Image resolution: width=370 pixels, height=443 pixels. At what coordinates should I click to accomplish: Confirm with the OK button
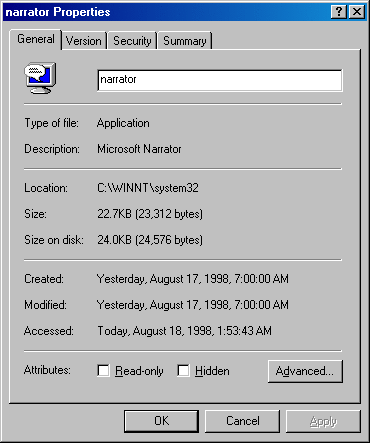pyautogui.click(x=162, y=421)
